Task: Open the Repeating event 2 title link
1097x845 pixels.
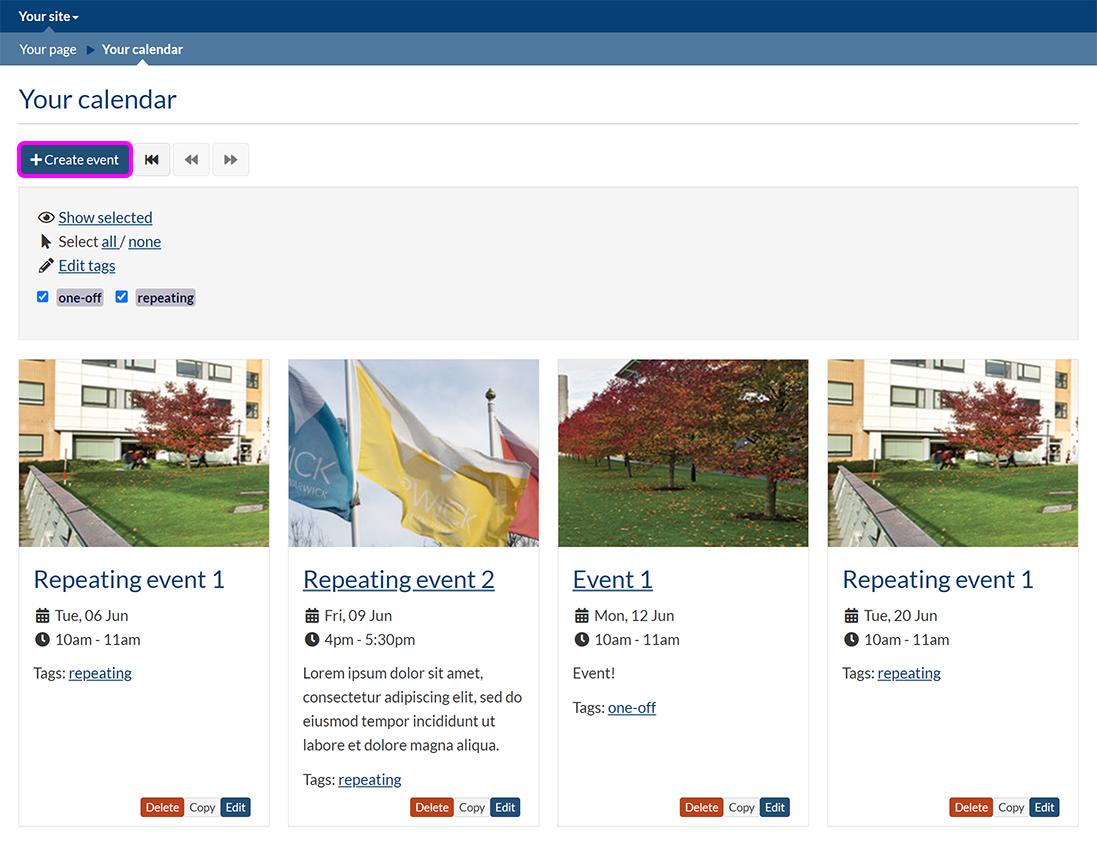Action: click(x=398, y=580)
